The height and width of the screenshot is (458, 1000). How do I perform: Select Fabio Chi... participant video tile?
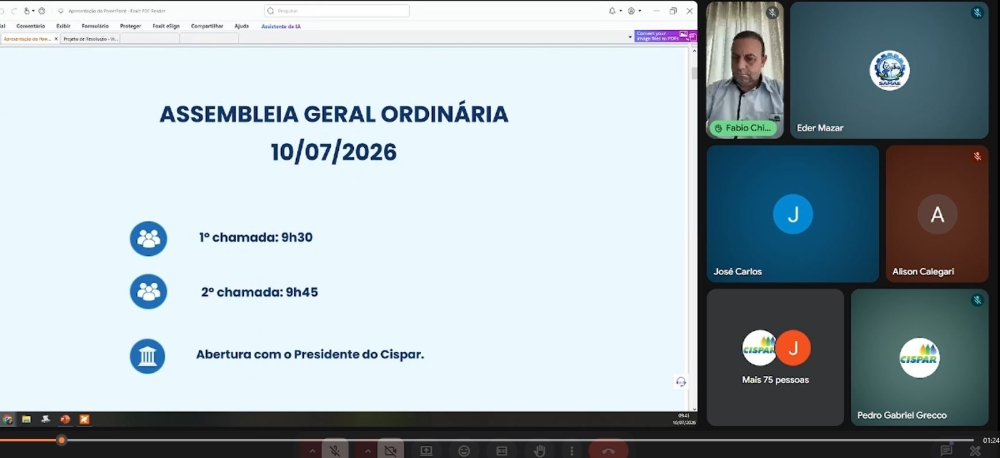745,70
